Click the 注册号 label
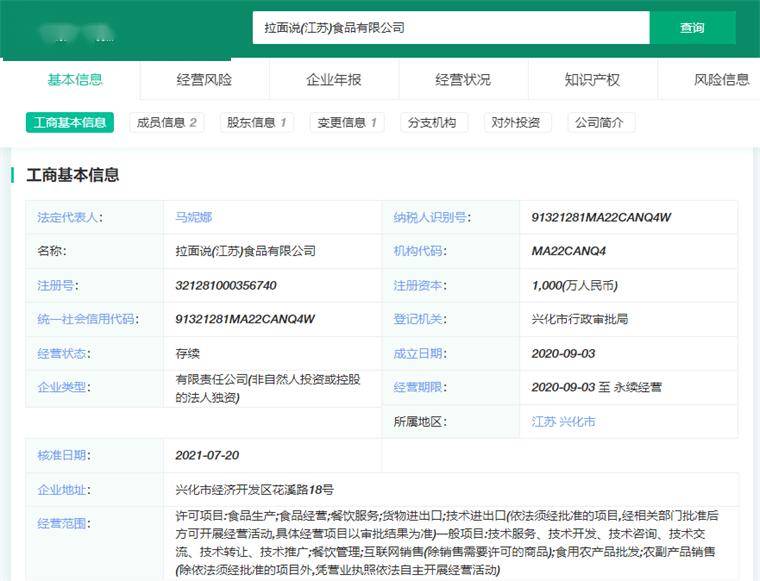 (x=58, y=285)
